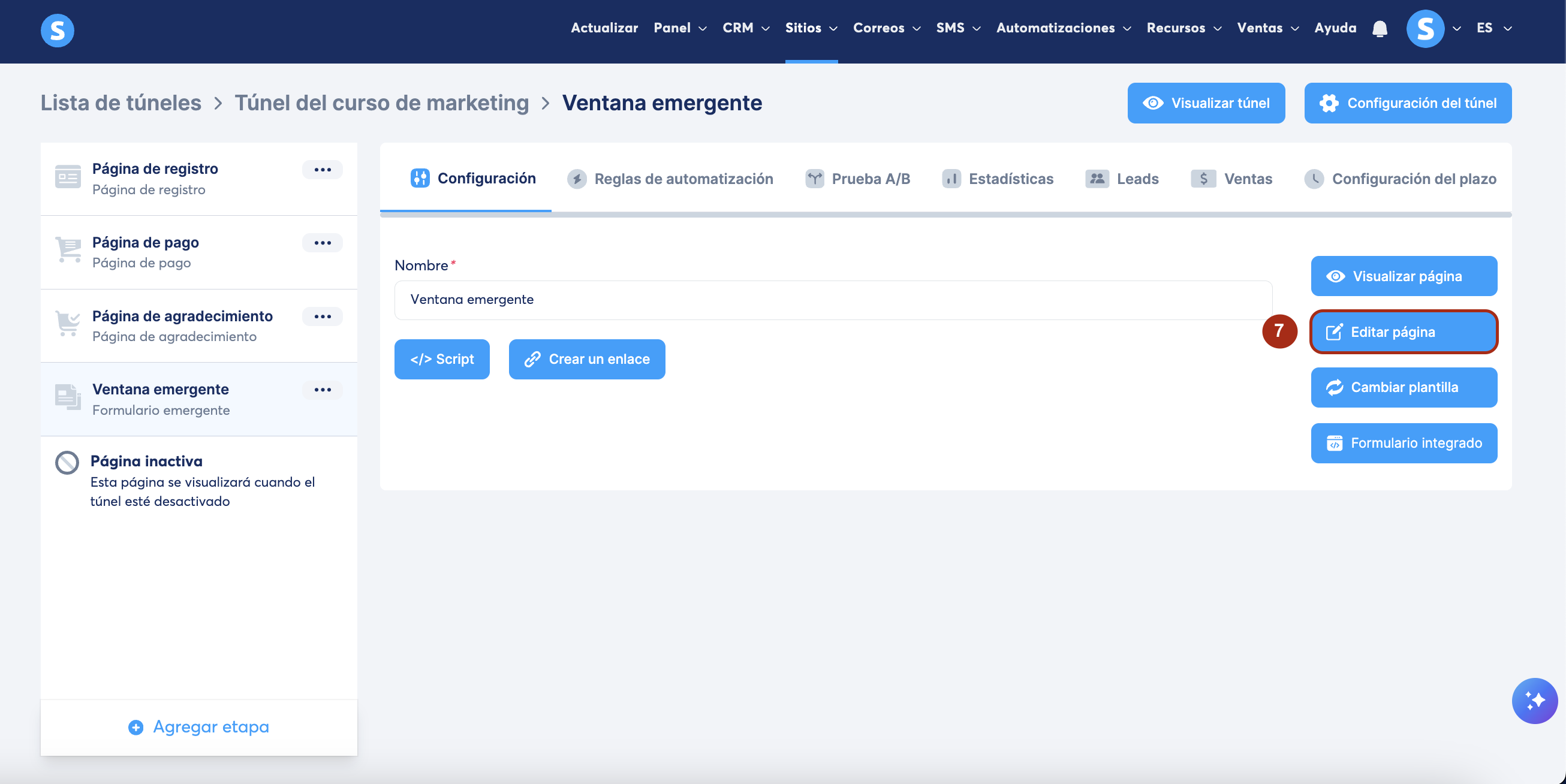Open the AI assistant sparkle button

[1534, 700]
